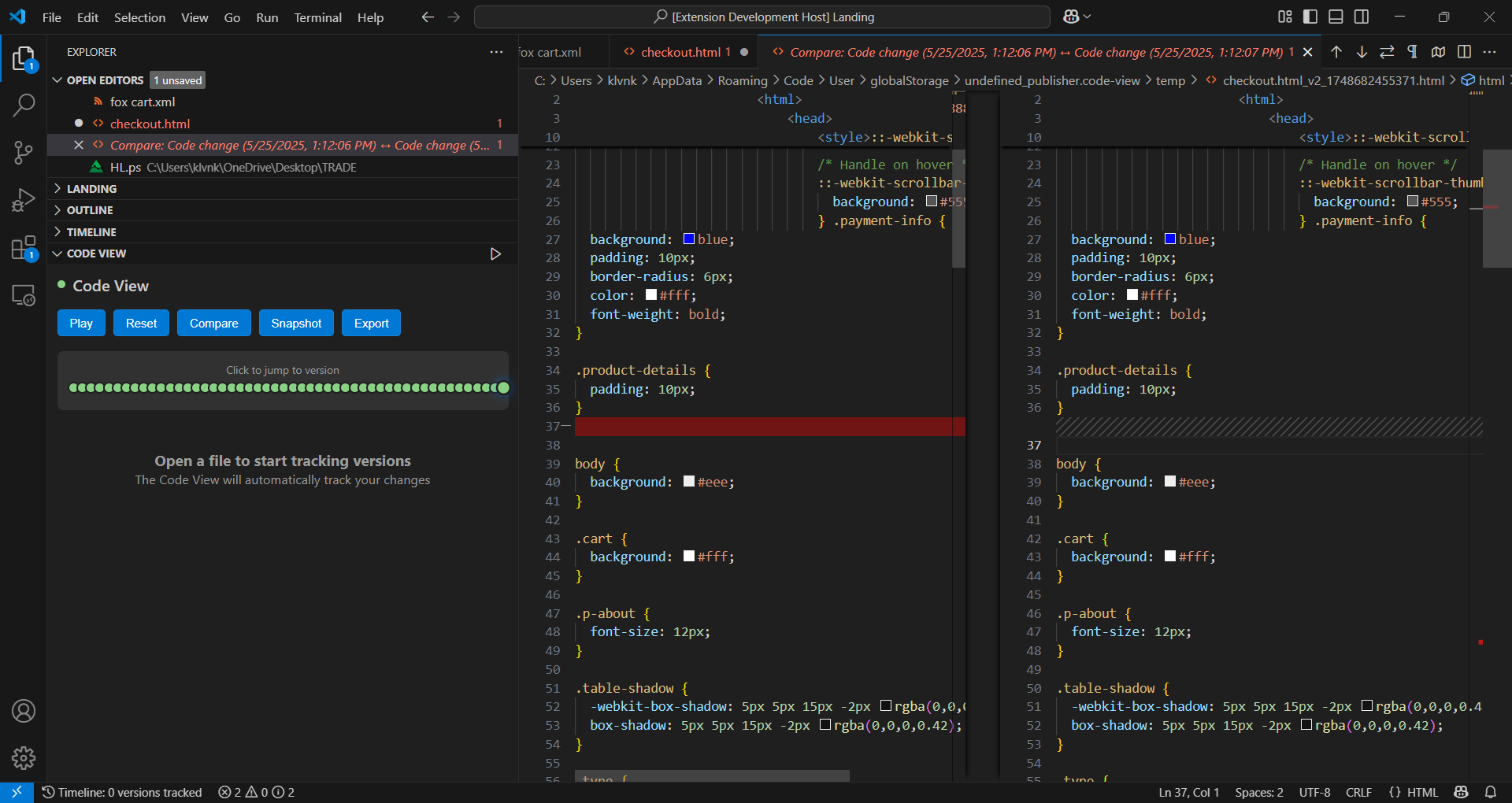
Task: Open the Explorer view in activity bar
Action: point(24,58)
